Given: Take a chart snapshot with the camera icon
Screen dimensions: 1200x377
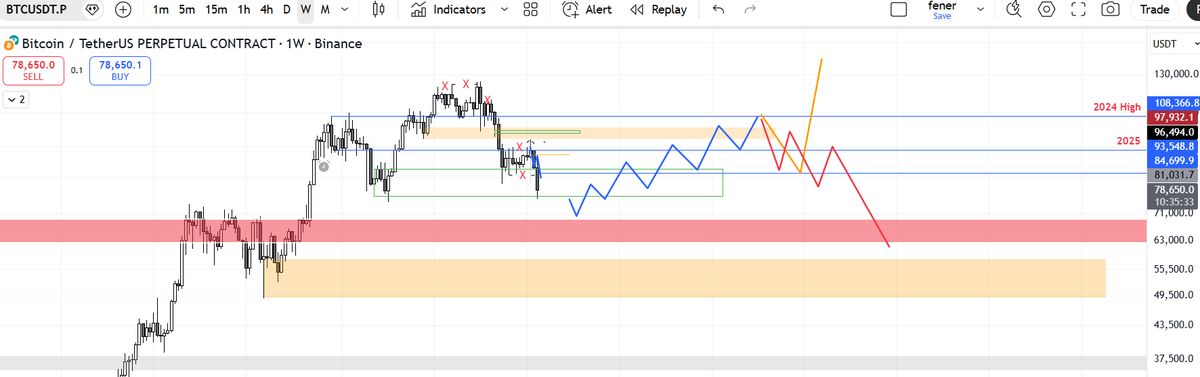Looking at the screenshot, I should [1110, 9].
